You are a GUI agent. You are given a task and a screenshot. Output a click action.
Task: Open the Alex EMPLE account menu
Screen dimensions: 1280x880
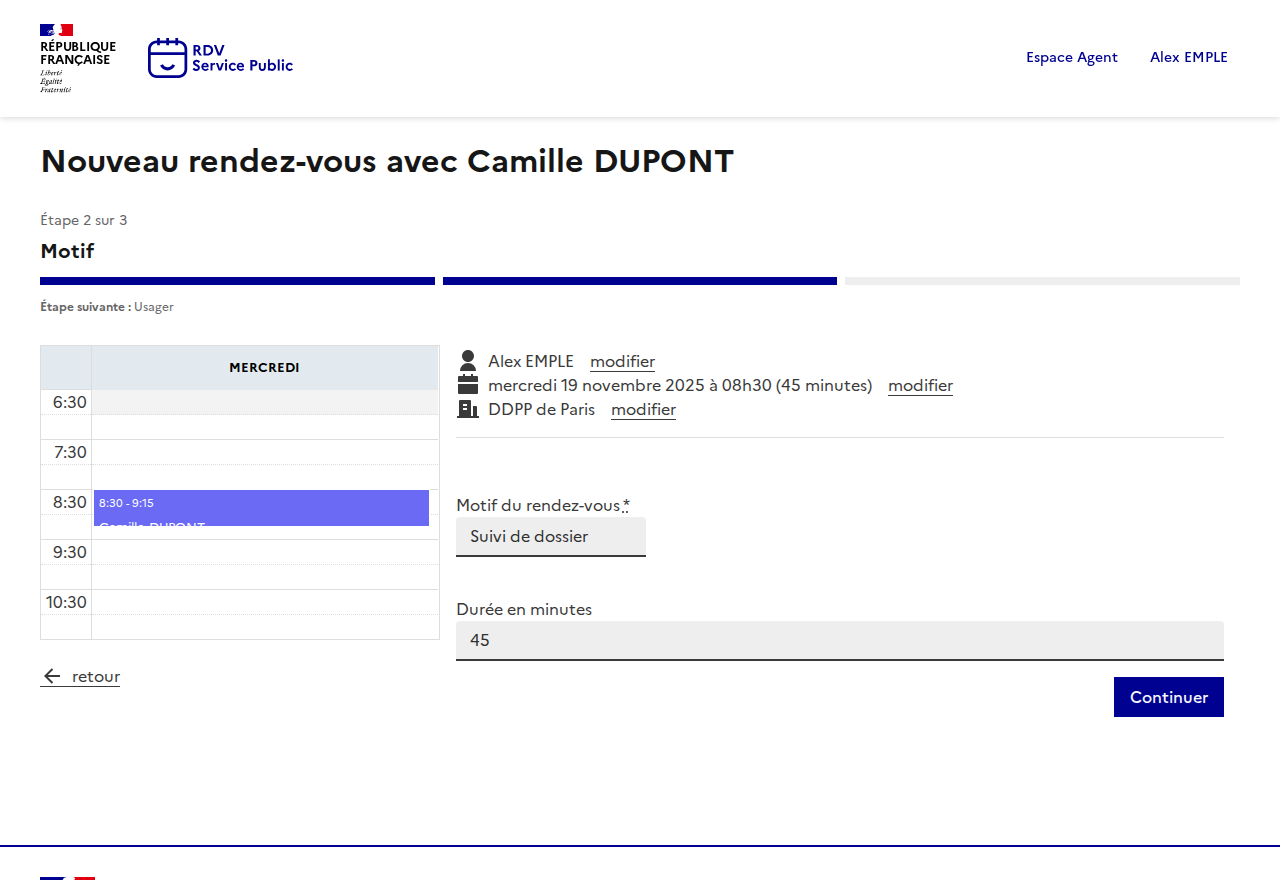[1188, 57]
